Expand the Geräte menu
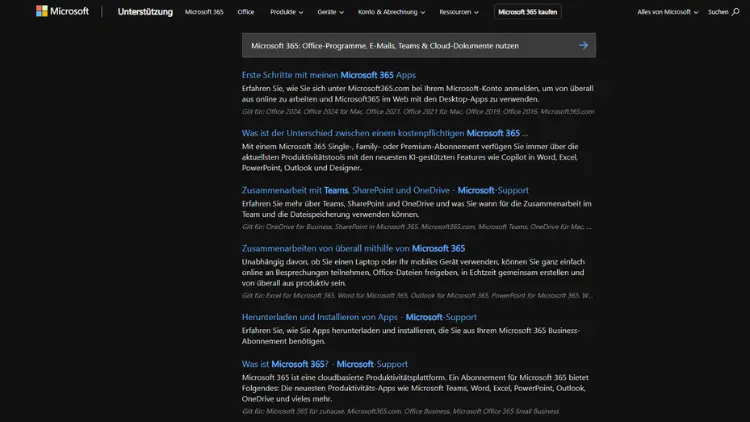This screenshot has width=750, height=422. (331, 12)
